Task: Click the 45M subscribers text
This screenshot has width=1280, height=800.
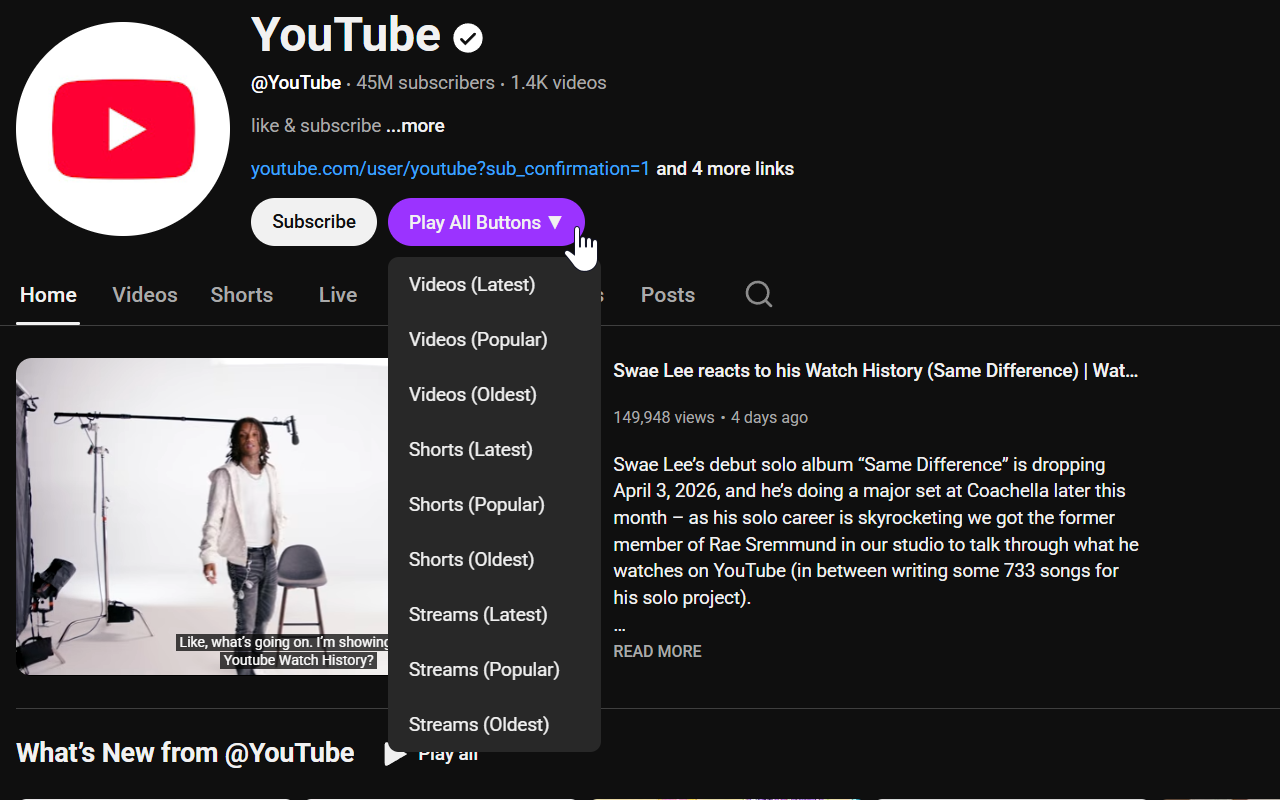Action: (x=425, y=83)
